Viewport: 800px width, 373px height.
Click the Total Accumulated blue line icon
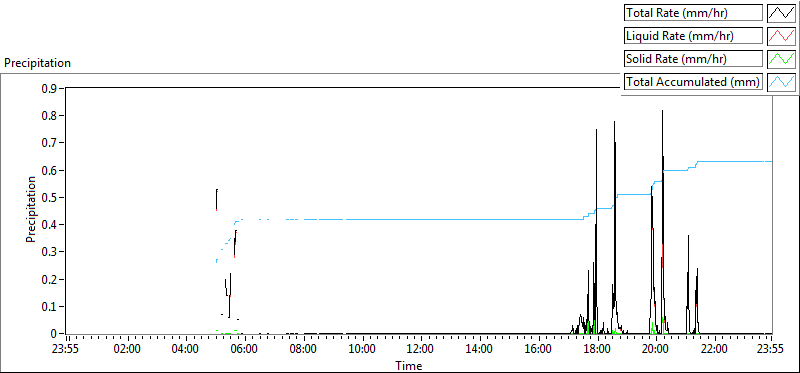pyautogui.click(x=782, y=82)
